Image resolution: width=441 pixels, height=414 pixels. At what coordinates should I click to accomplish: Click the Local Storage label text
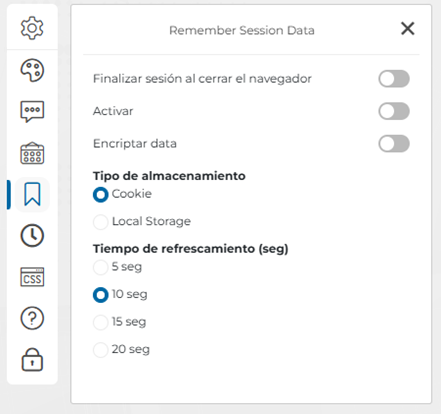coord(151,221)
